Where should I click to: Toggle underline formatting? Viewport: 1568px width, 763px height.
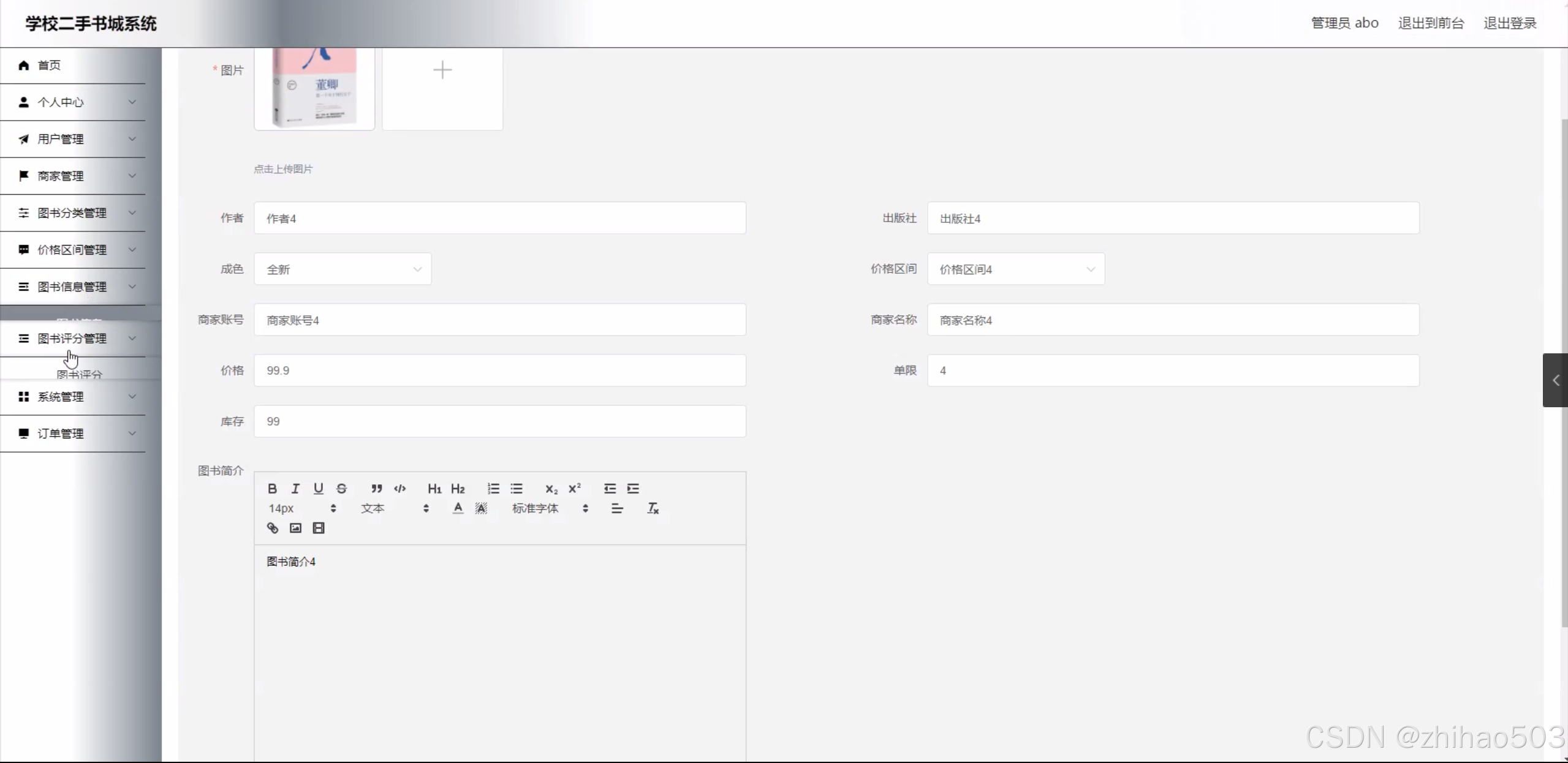[x=318, y=489]
